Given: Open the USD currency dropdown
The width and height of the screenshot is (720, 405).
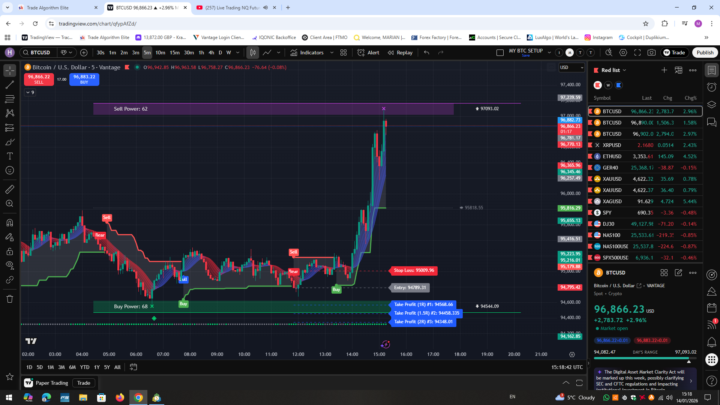Looking at the screenshot, I should tap(571, 68).
